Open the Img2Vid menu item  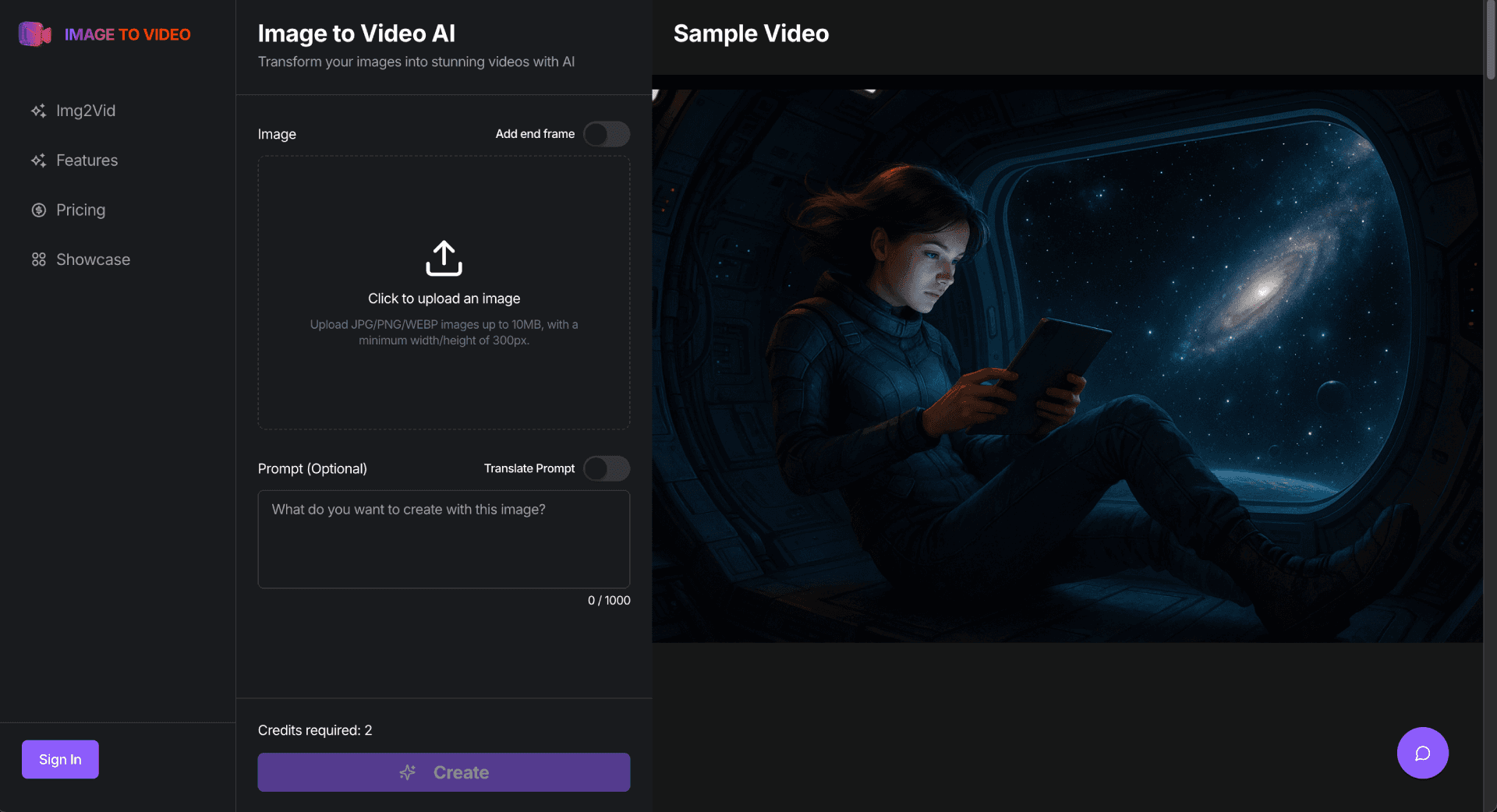coord(86,111)
